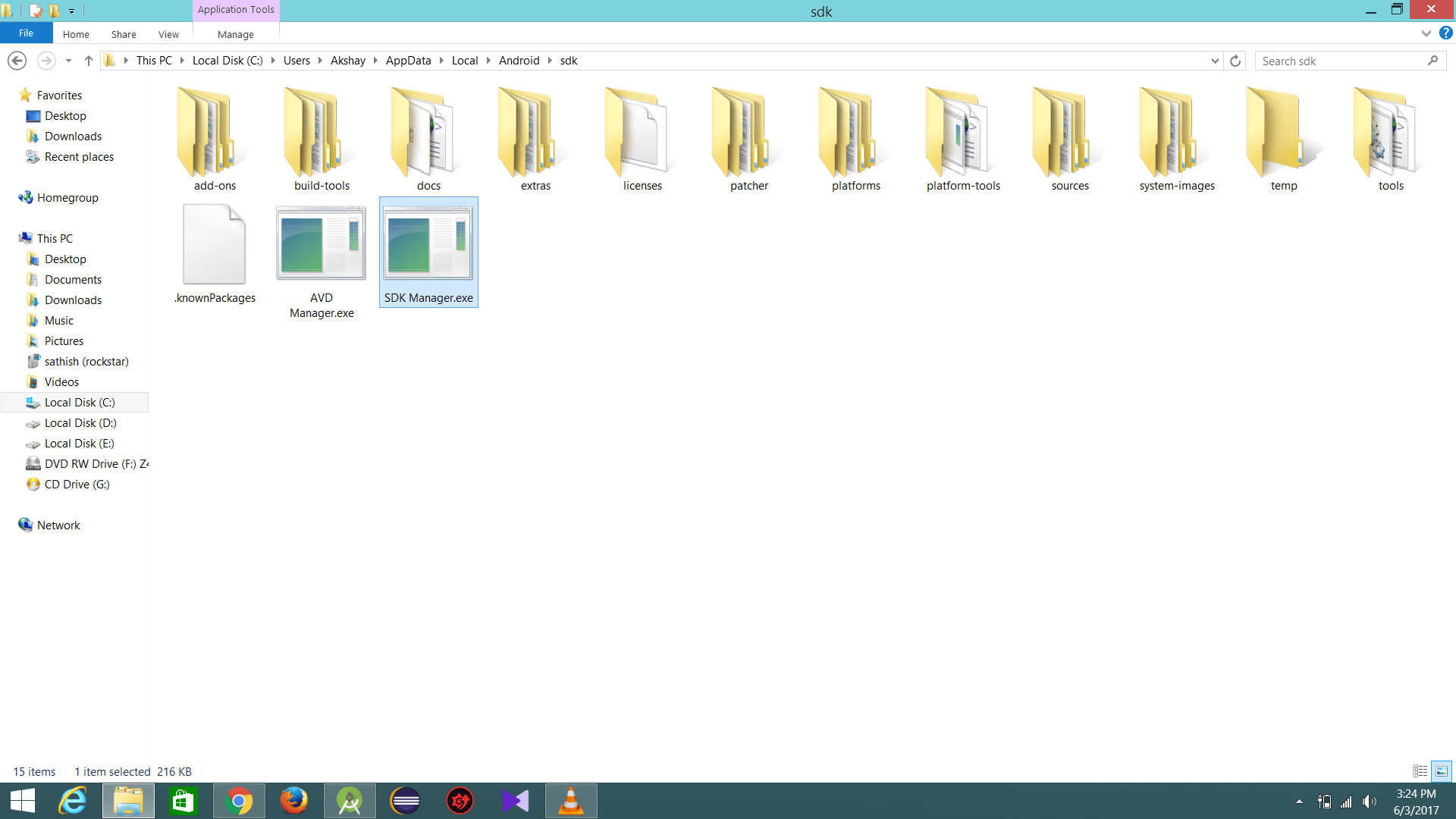
Task: Open the address bar history dropdown
Action: coord(1215,61)
